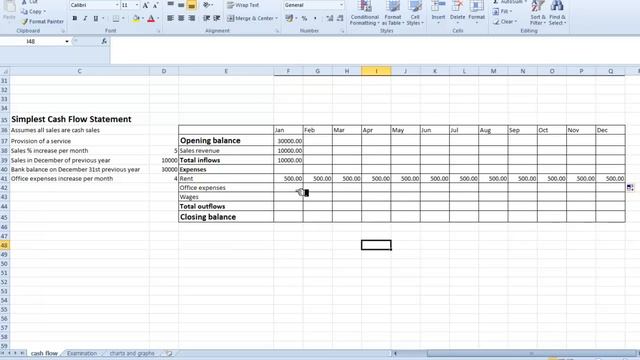Image resolution: width=640 pixels, height=360 pixels.
Task: Click the insert new worksheet tab icon
Action: pyautogui.click(x=169, y=353)
